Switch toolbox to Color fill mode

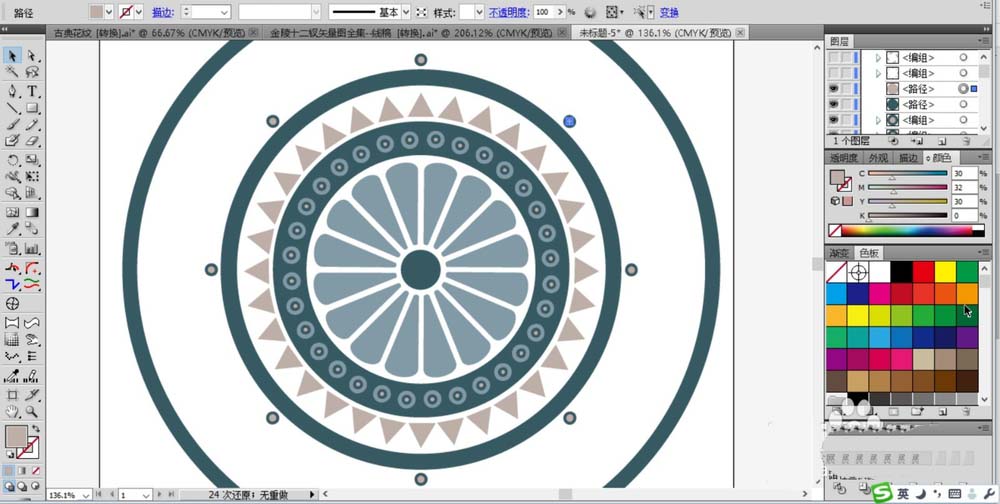[9, 471]
